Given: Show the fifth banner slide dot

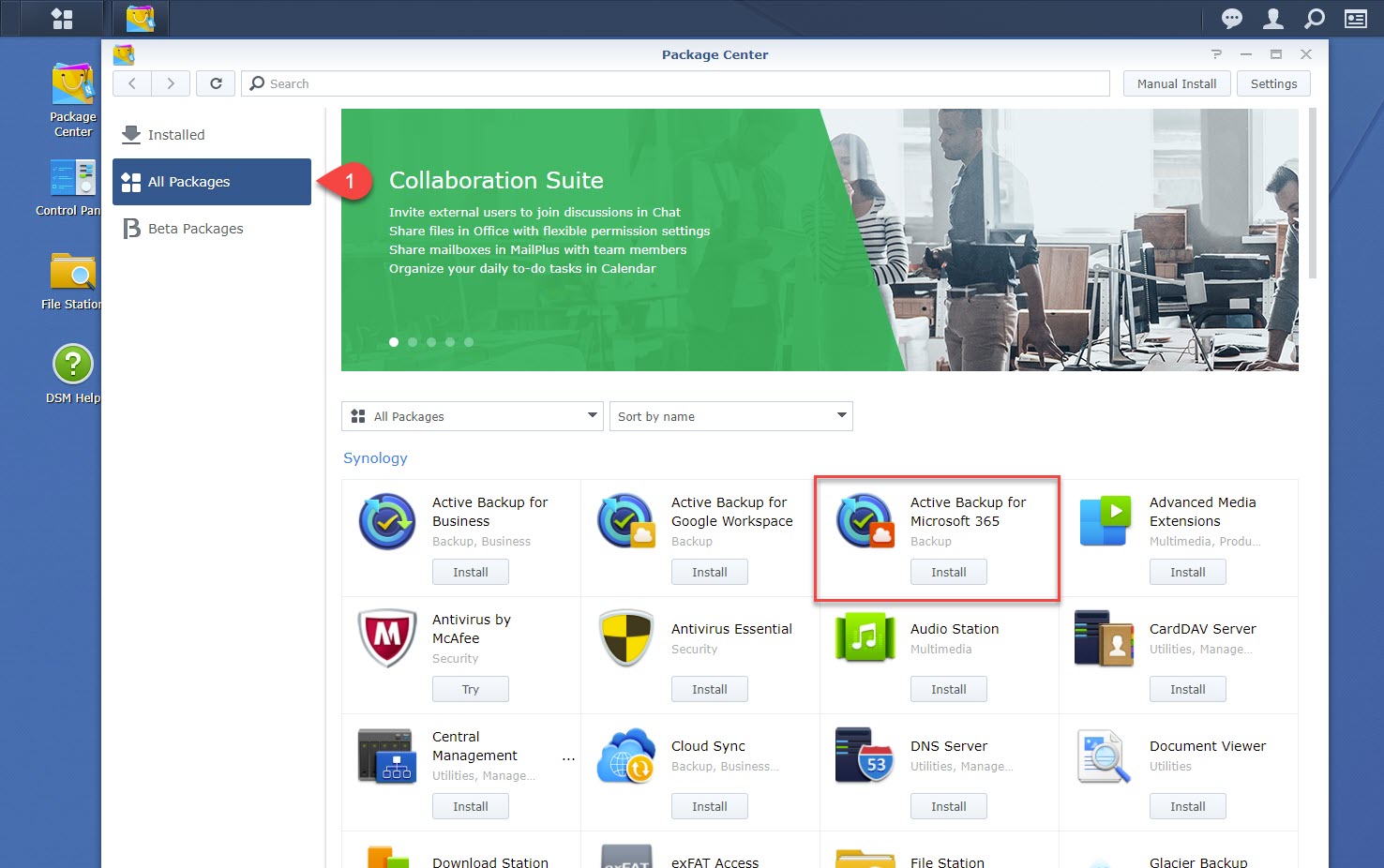Looking at the screenshot, I should coord(469,342).
